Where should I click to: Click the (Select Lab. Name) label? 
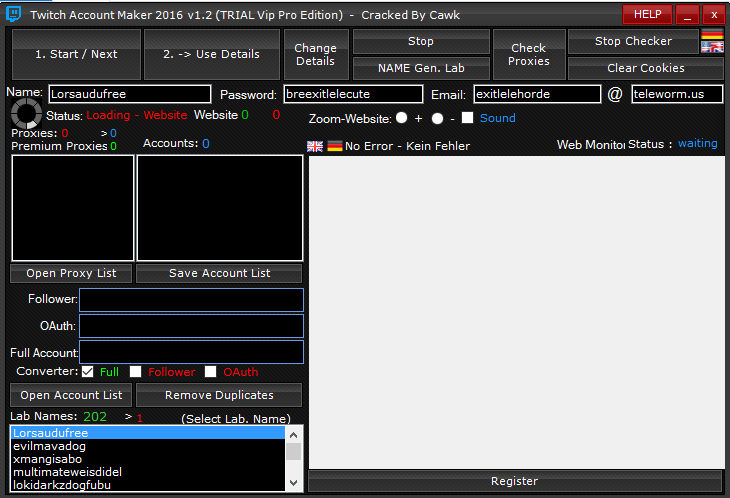pyautogui.click(x=236, y=418)
